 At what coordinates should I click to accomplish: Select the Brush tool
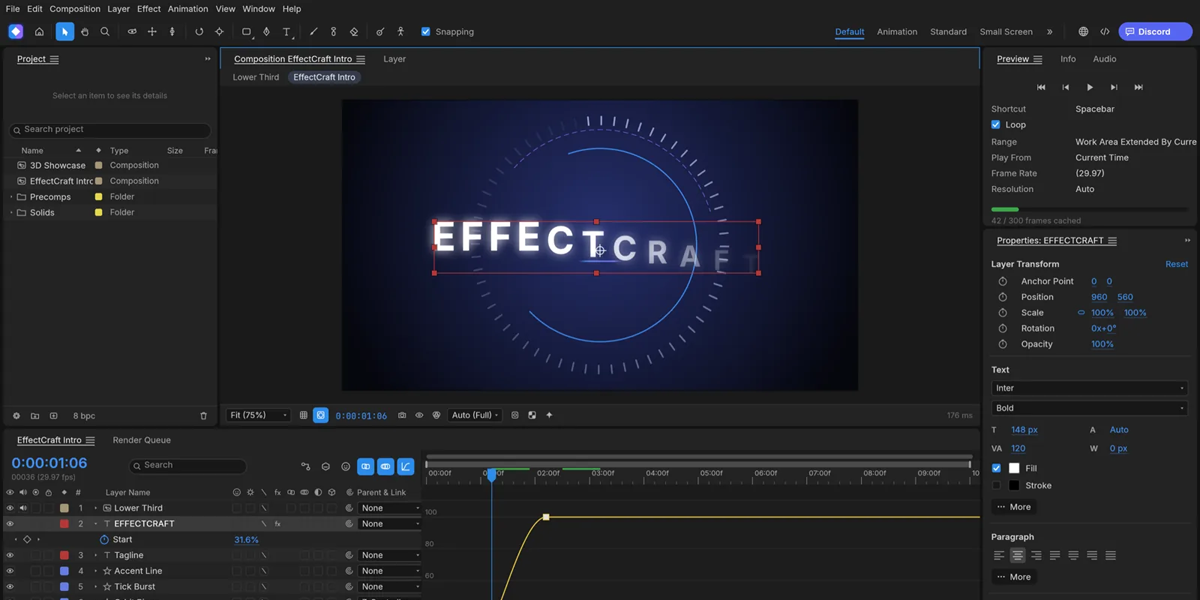[x=313, y=32]
